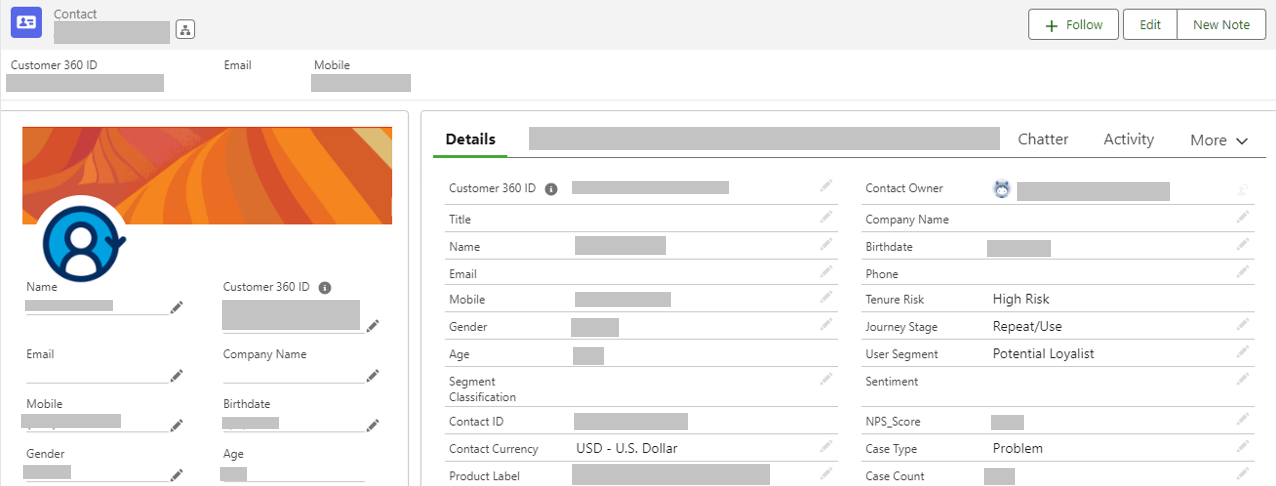Click the Edit button
The width and height of the screenshot is (1276, 486).
(1150, 25)
